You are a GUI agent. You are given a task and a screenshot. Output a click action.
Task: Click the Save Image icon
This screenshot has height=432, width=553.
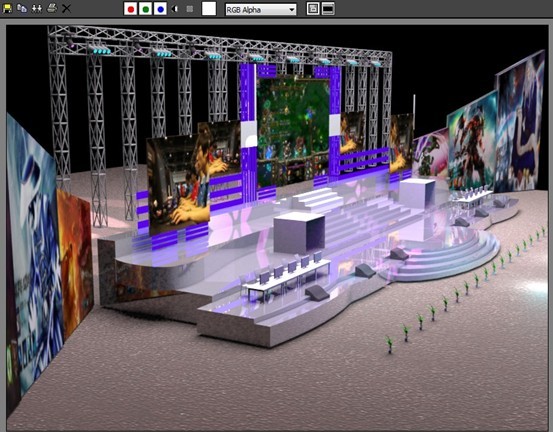pos(7,8)
